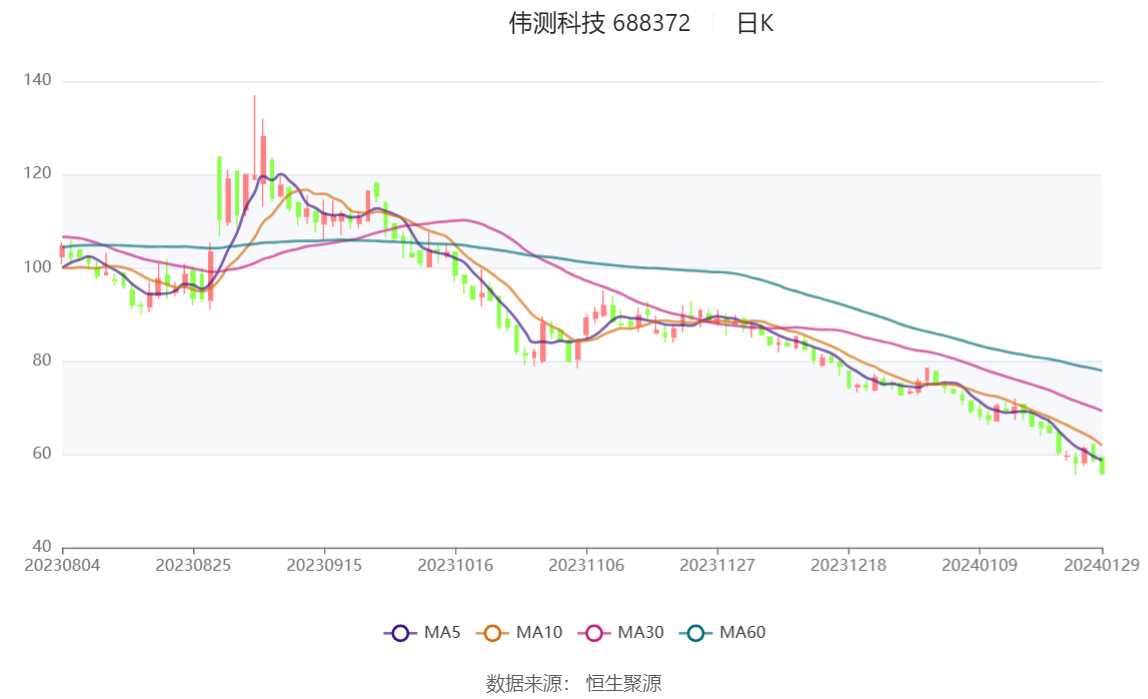Click the 20230825 date axis label
This screenshot has width=1148, height=699.
193,565
